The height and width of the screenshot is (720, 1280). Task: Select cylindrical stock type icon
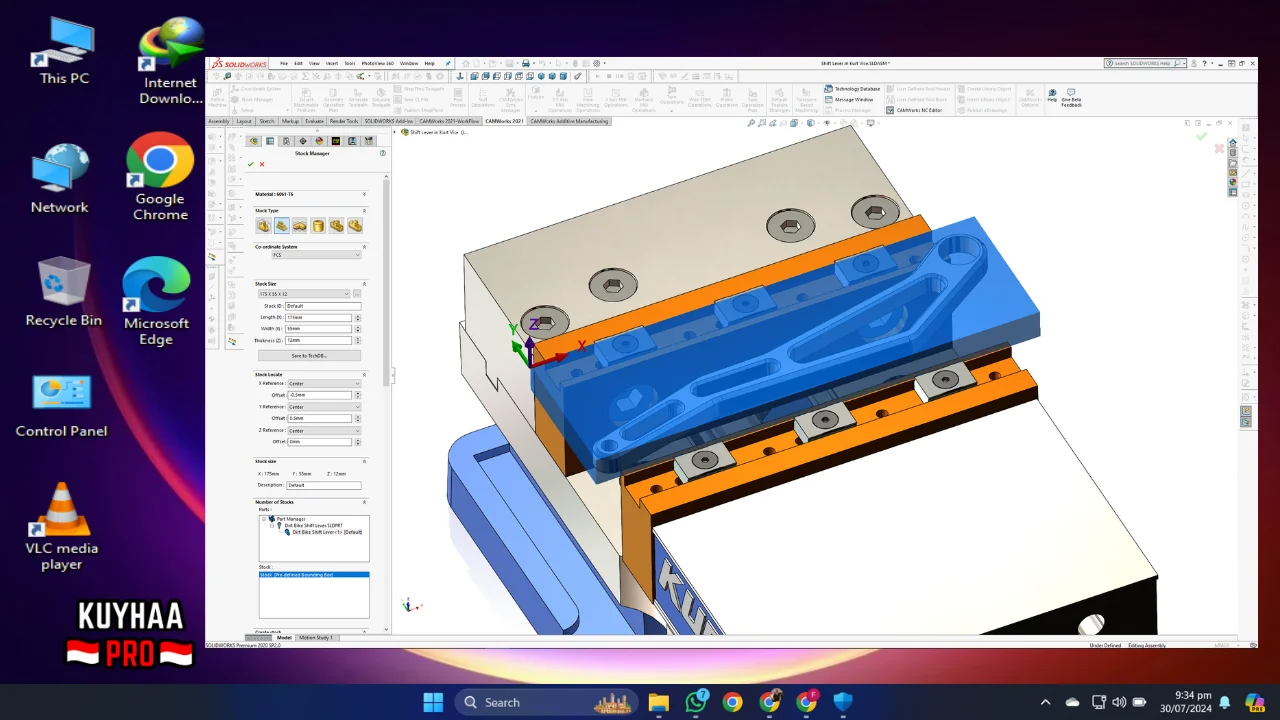point(318,226)
